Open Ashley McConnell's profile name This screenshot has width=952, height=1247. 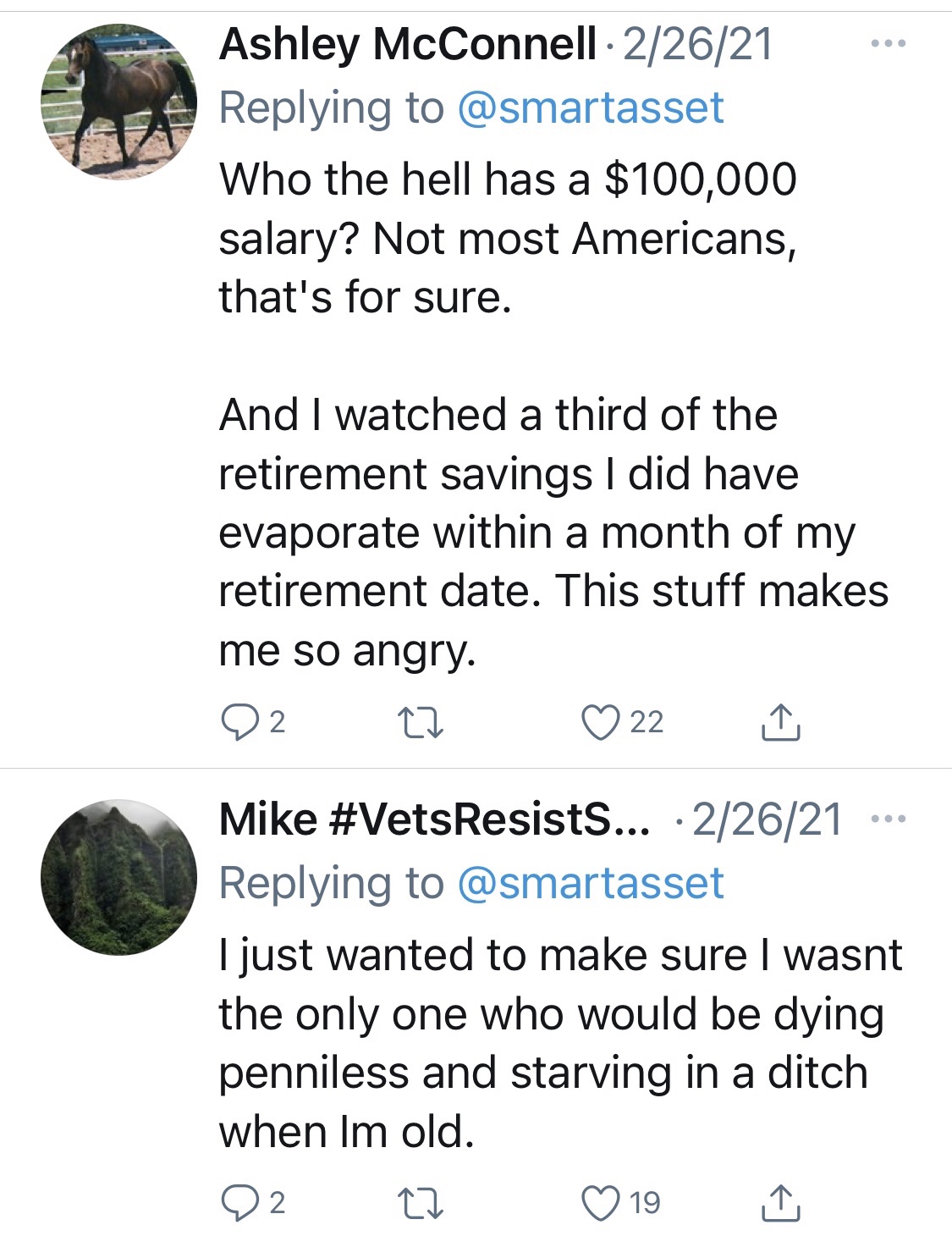click(407, 45)
